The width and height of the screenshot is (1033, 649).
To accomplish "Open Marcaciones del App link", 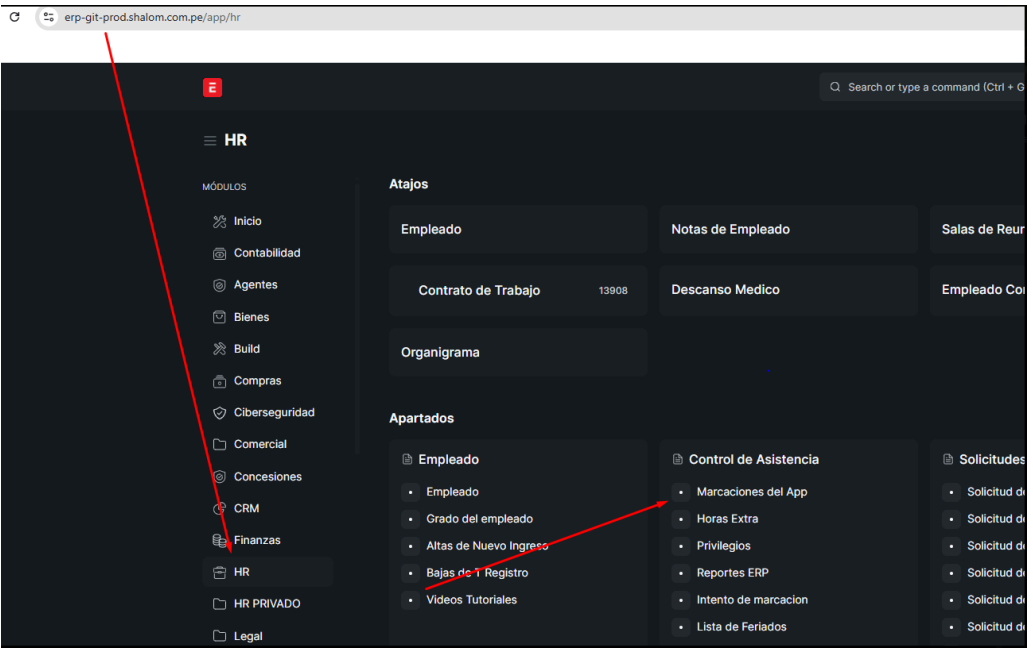I will pos(751,492).
